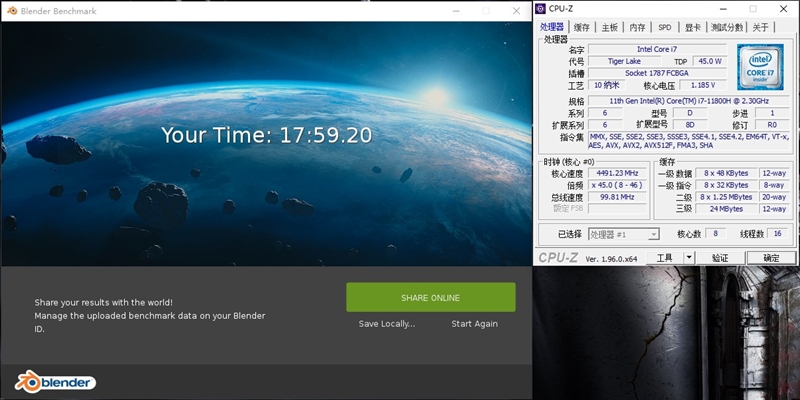800x400 pixels.
Task: Click the 1.185 V core voltage value
Action: click(703, 85)
